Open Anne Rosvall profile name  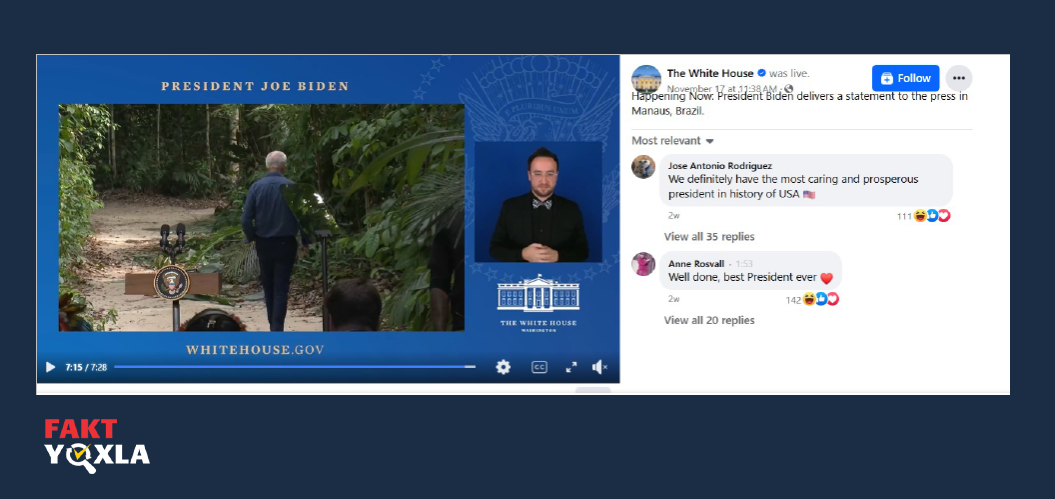click(696, 264)
